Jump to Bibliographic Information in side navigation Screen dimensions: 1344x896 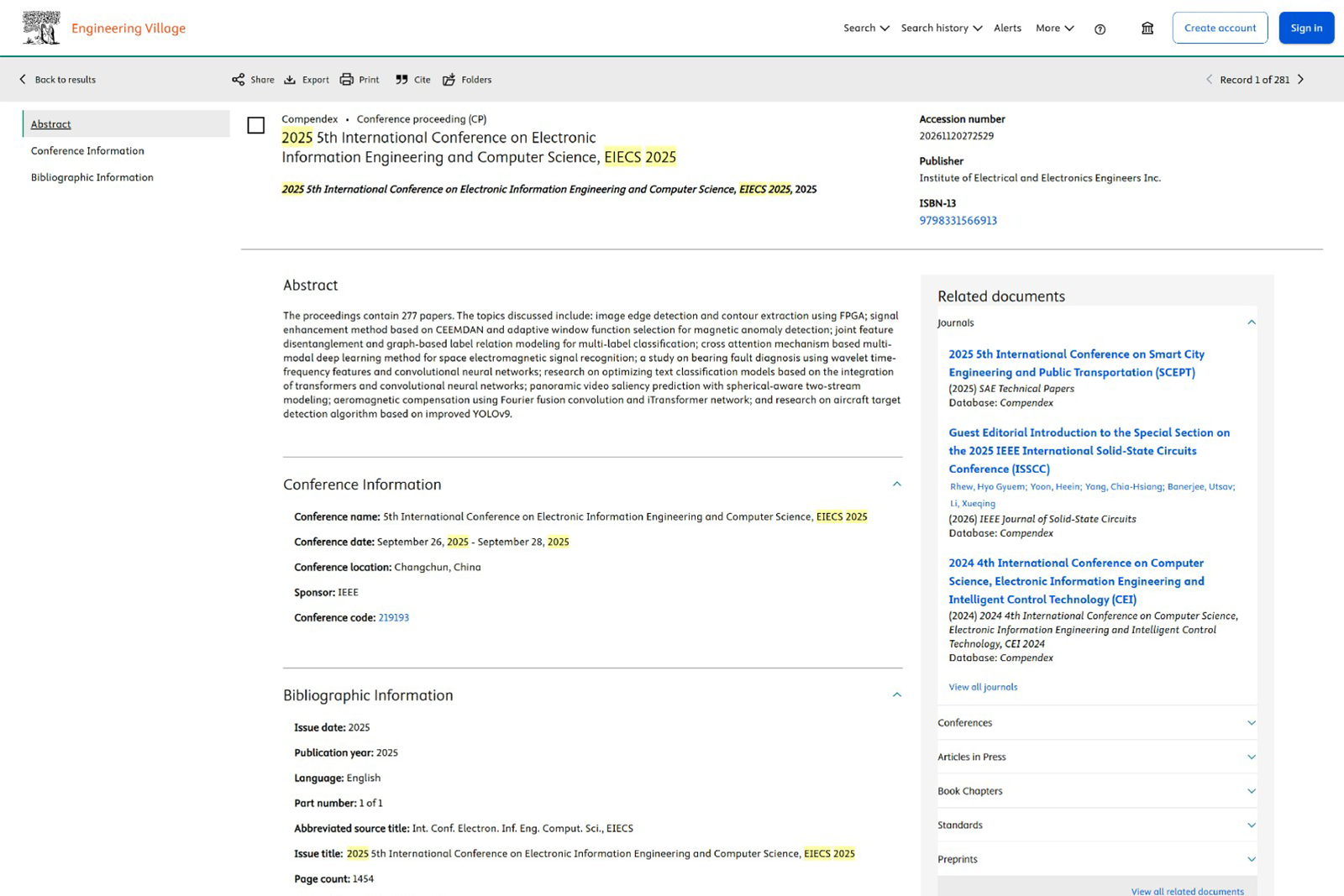(92, 178)
